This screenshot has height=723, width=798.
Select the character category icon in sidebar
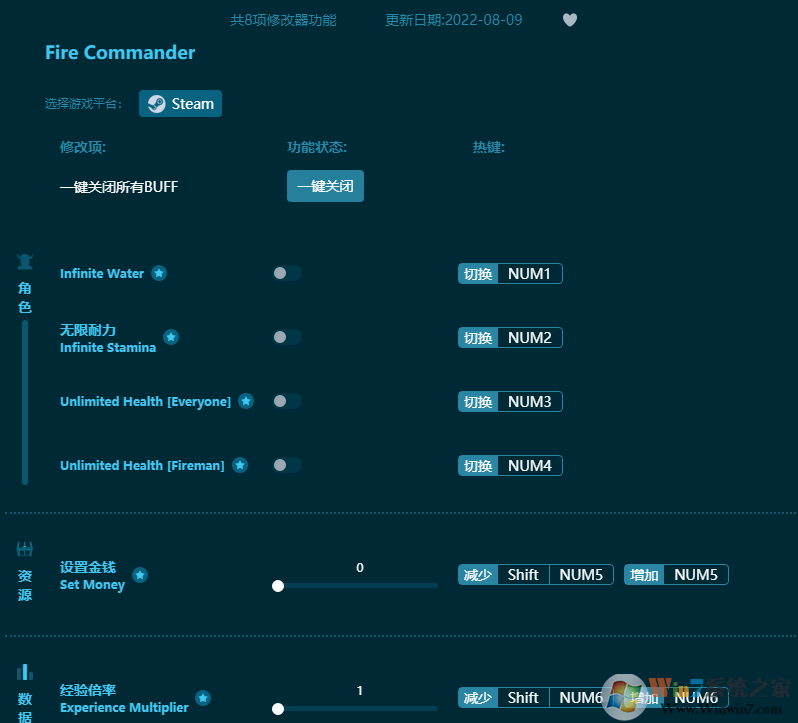25,262
